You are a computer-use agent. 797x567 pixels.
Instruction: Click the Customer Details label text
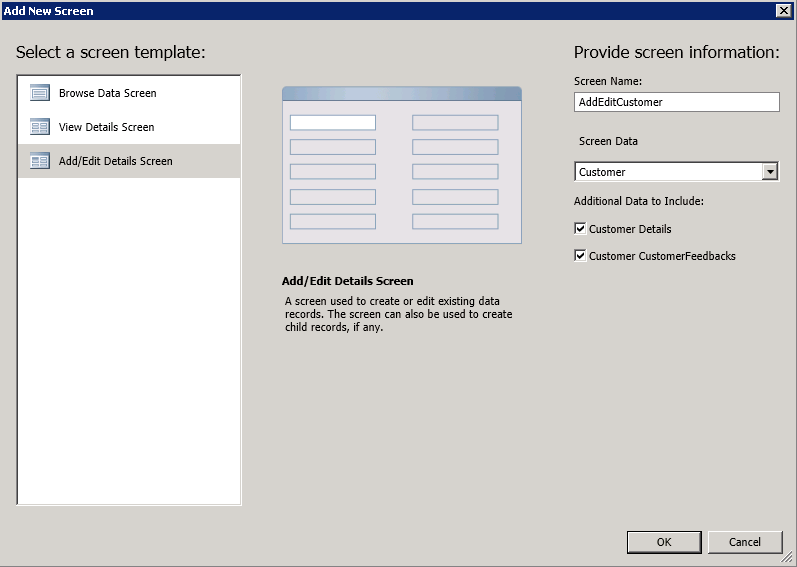pos(630,229)
